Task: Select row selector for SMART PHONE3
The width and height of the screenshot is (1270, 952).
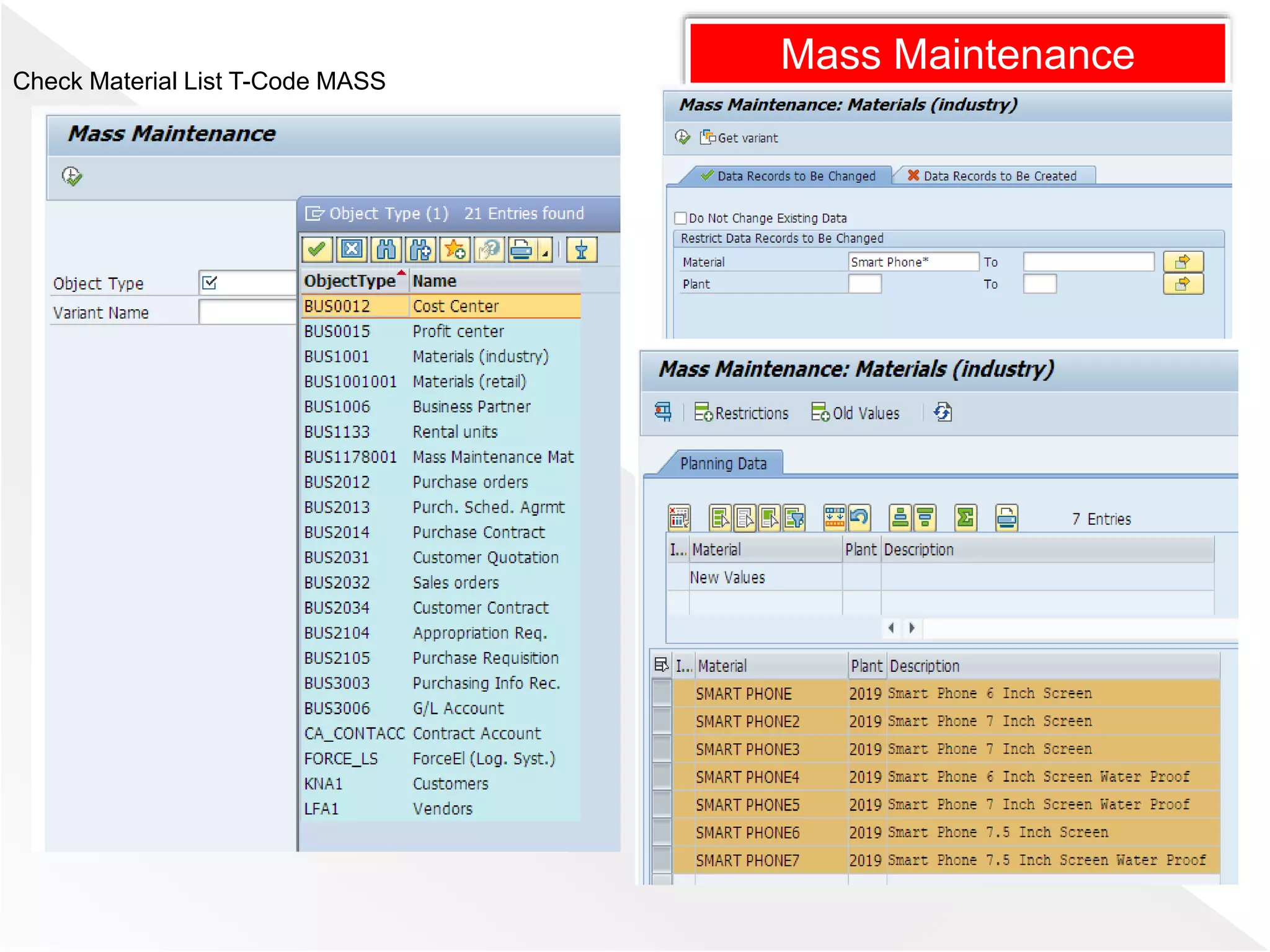Action: [x=662, y=749]
